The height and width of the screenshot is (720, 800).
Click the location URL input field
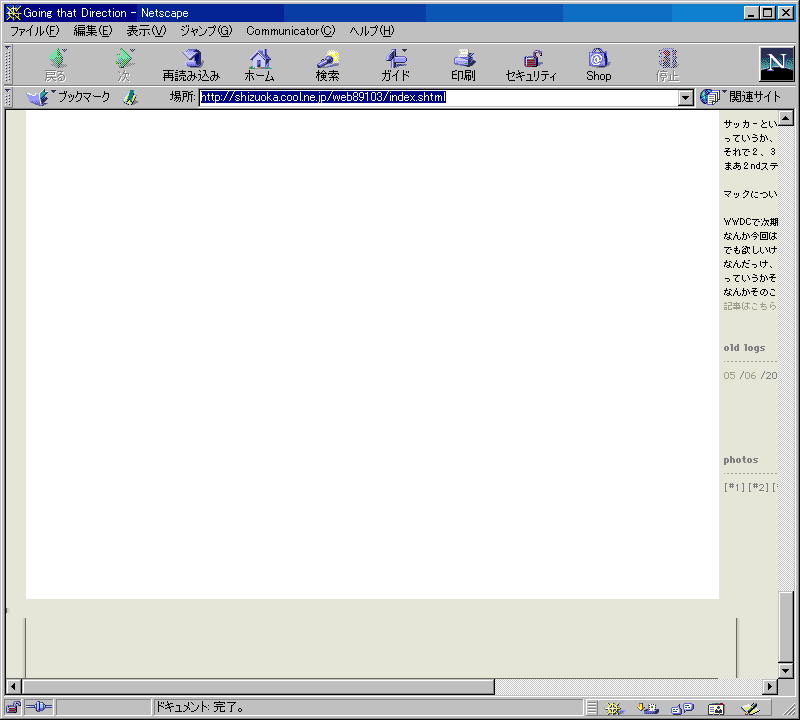(438, 97)
